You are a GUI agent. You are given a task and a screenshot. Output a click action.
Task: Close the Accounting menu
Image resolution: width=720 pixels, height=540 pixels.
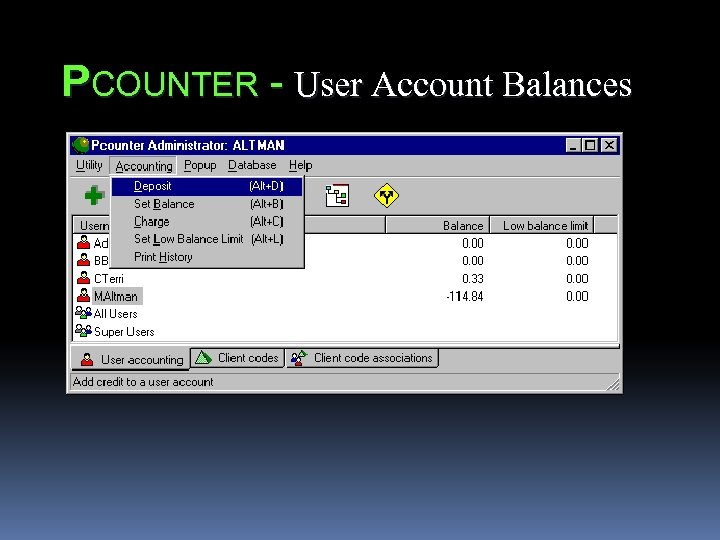point(144,166)
